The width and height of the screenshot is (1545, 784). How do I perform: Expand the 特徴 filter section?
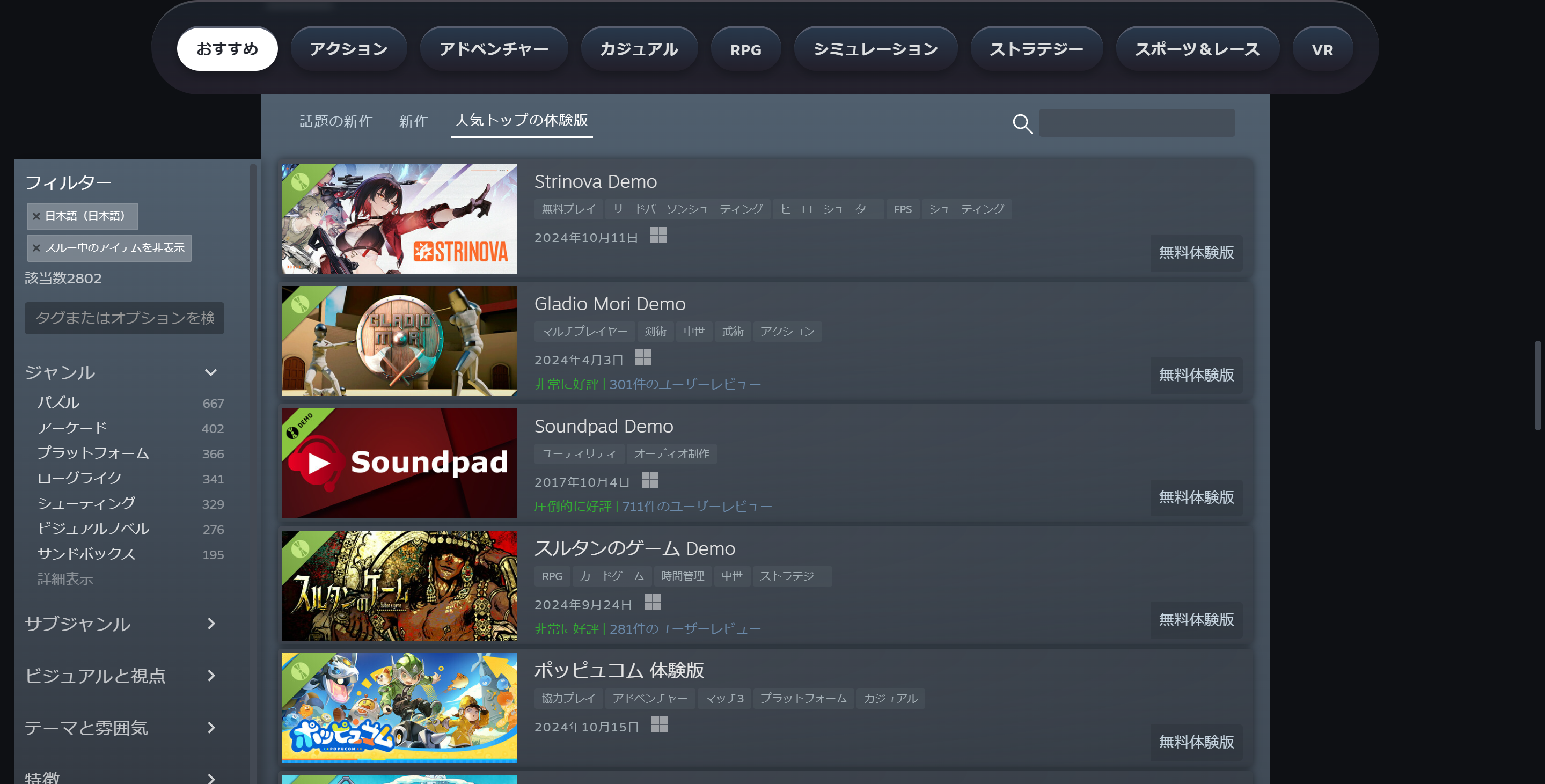click(x=211, y=778)
